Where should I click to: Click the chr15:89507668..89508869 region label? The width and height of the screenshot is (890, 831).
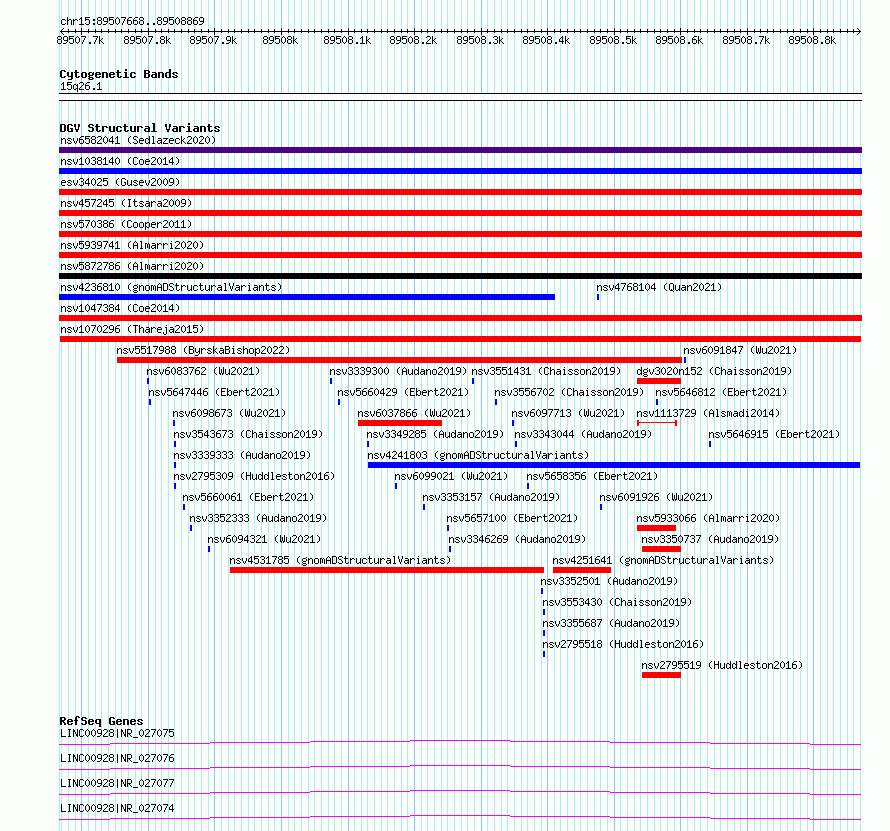click(132, 21)
